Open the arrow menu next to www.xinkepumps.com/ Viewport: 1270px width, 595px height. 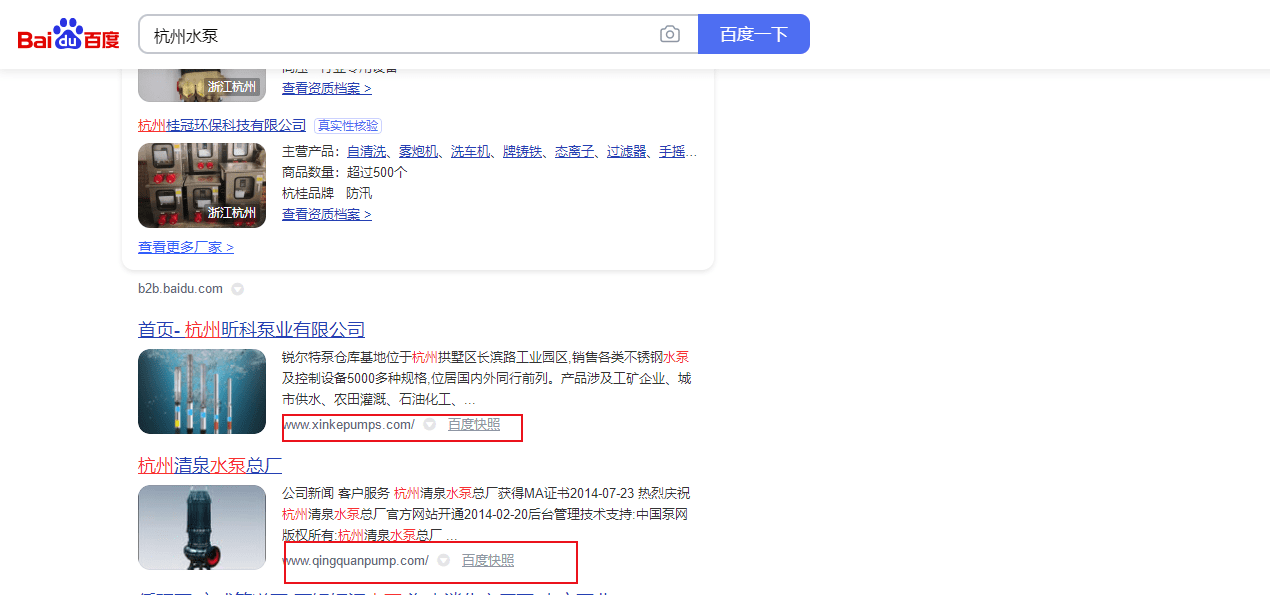pos(429,425)
